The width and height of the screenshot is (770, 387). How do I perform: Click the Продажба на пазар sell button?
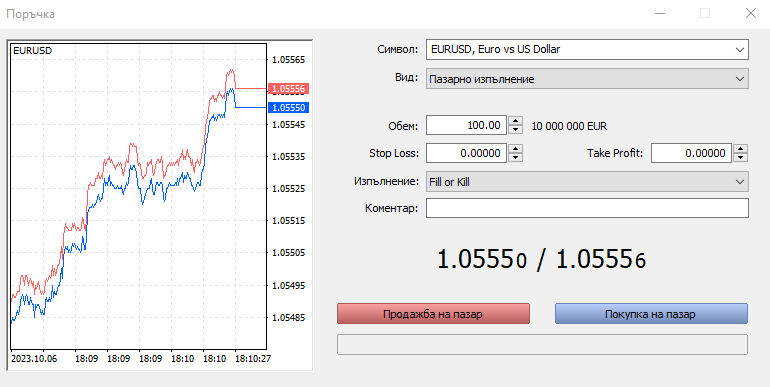[x=433, y=314]
